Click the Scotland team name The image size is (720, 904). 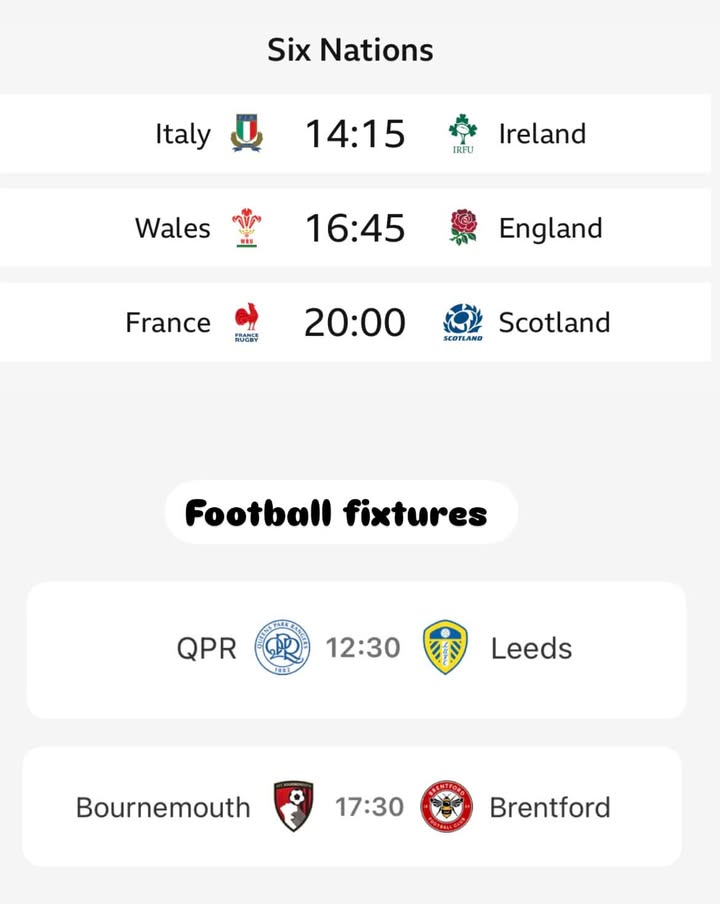tap(555, 322)
